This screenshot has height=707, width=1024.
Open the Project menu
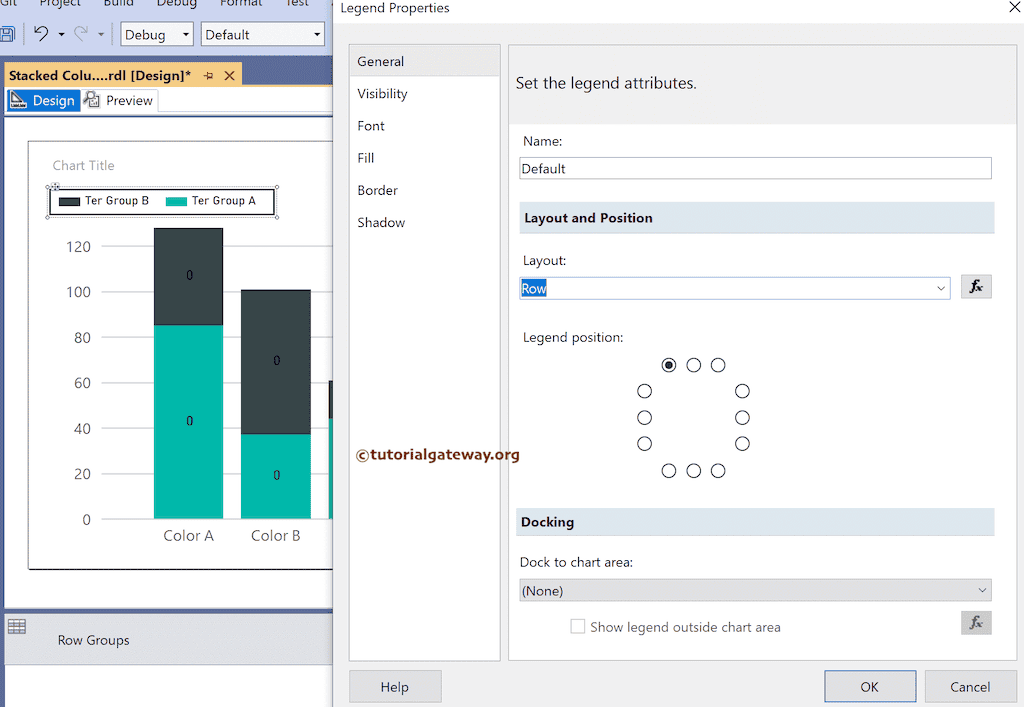point(60,4)
